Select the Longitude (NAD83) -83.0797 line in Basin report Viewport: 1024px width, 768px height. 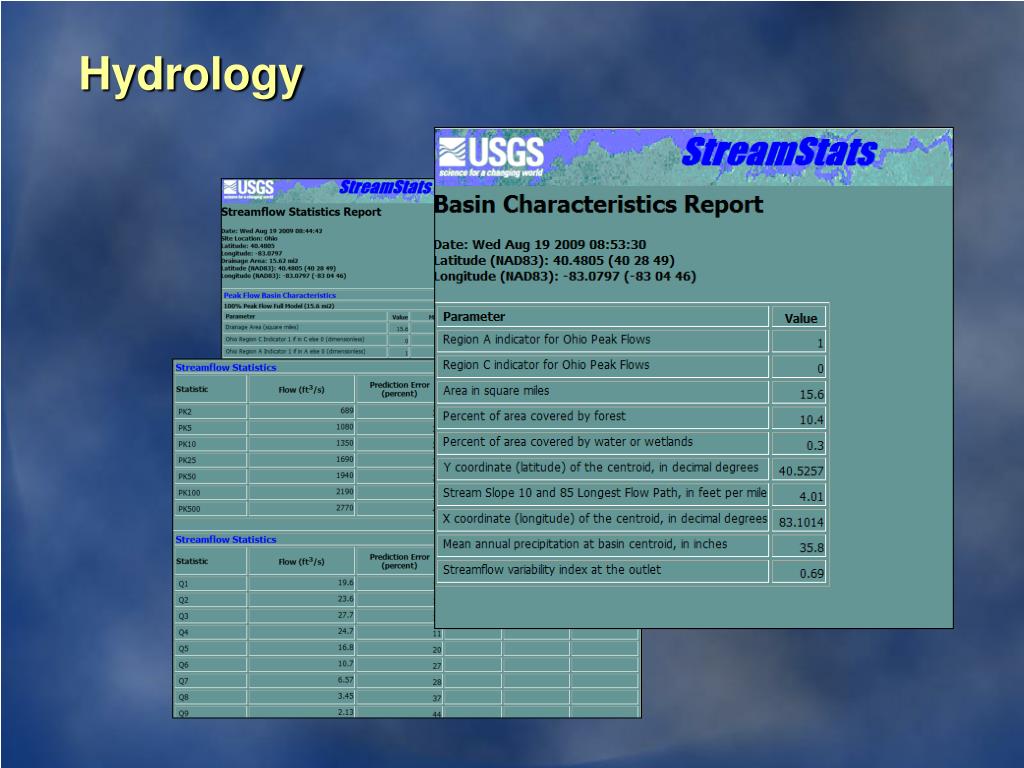click(x=565, y=276)
